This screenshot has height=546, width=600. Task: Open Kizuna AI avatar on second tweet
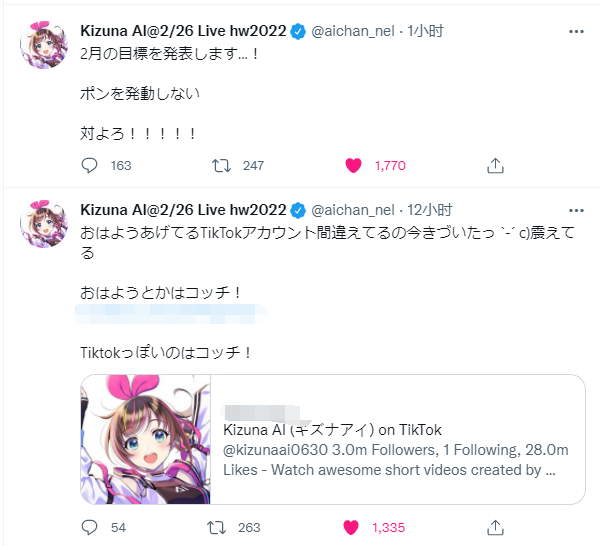[x=44, y=224]
